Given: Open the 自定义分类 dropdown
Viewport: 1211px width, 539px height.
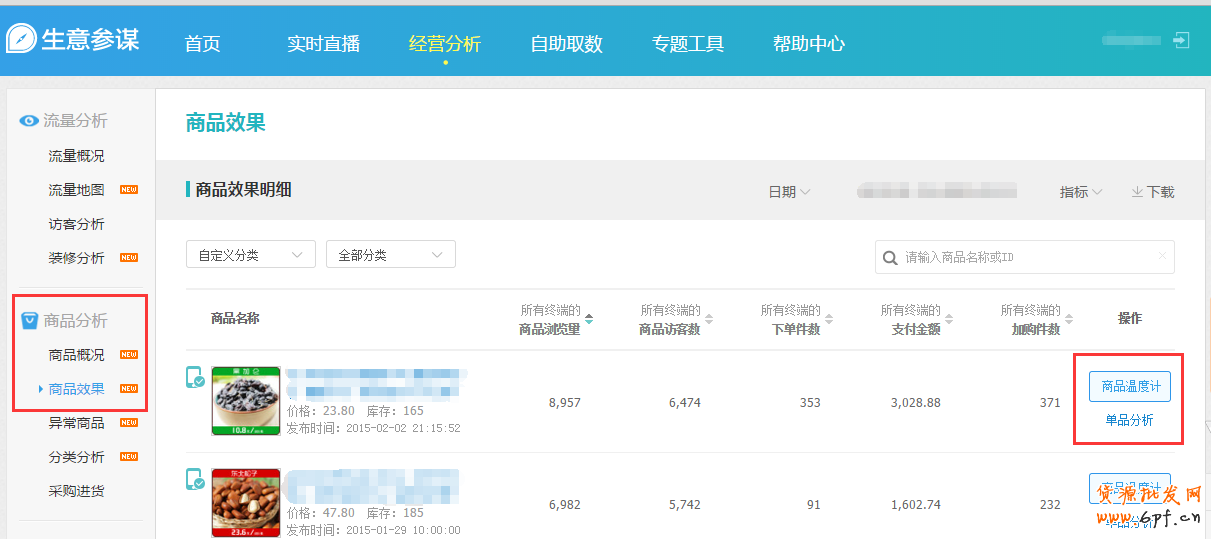Looking at the screenshot, I should (x=251, y=255).
